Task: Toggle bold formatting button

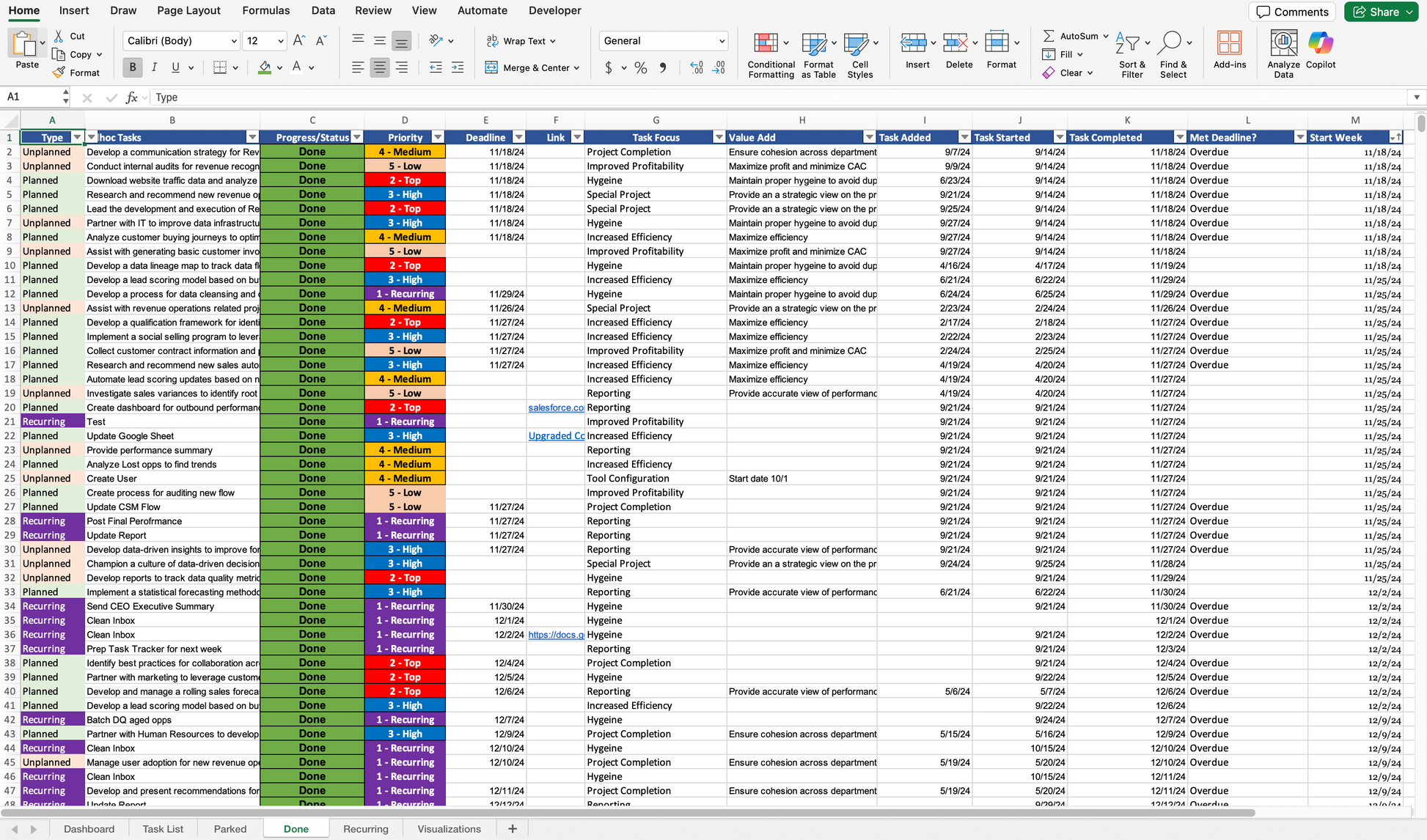Action: 133,67
